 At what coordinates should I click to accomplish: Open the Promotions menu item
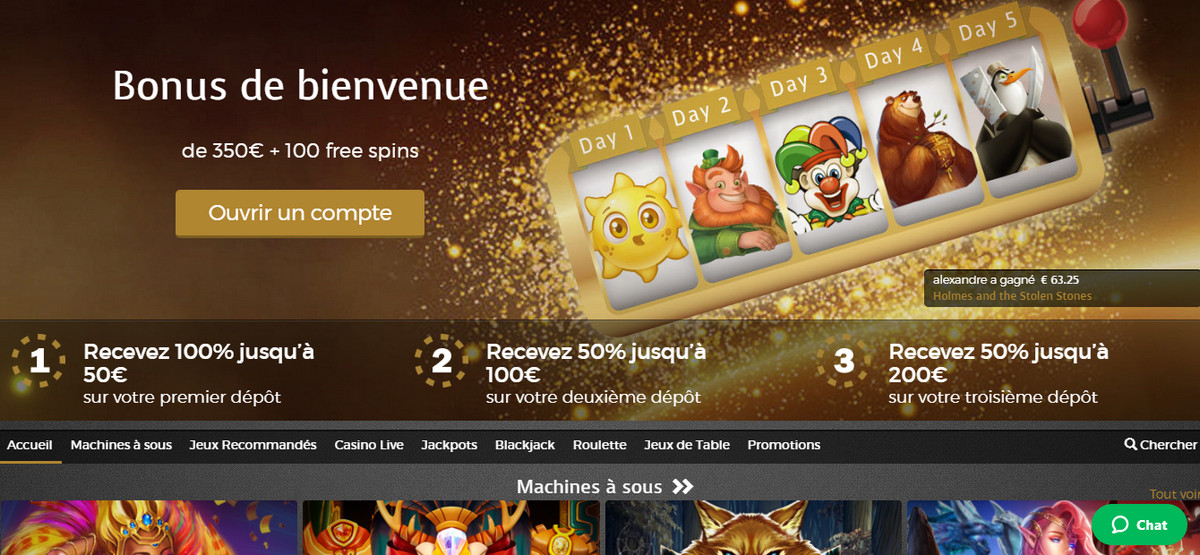784,445
